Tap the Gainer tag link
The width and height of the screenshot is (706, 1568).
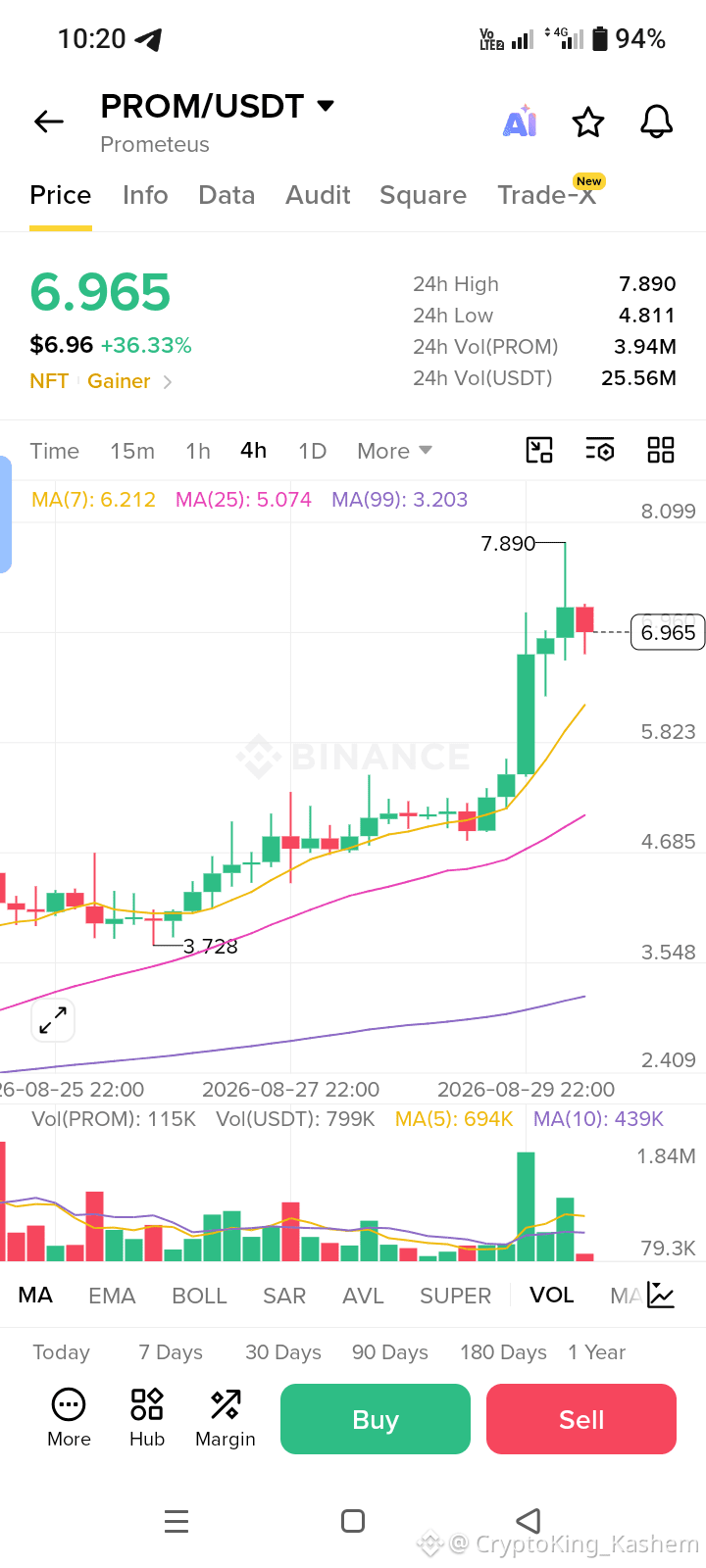119,381
